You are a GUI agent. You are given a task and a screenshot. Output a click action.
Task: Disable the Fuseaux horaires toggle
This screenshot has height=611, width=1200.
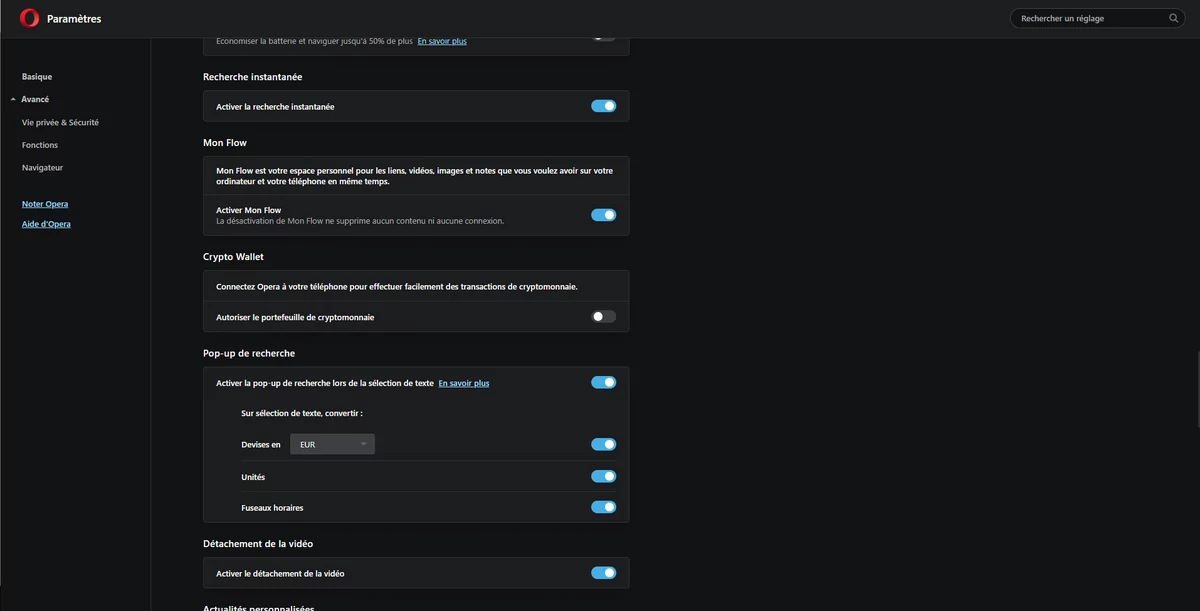pyautogui.click(x=604, y=507)
